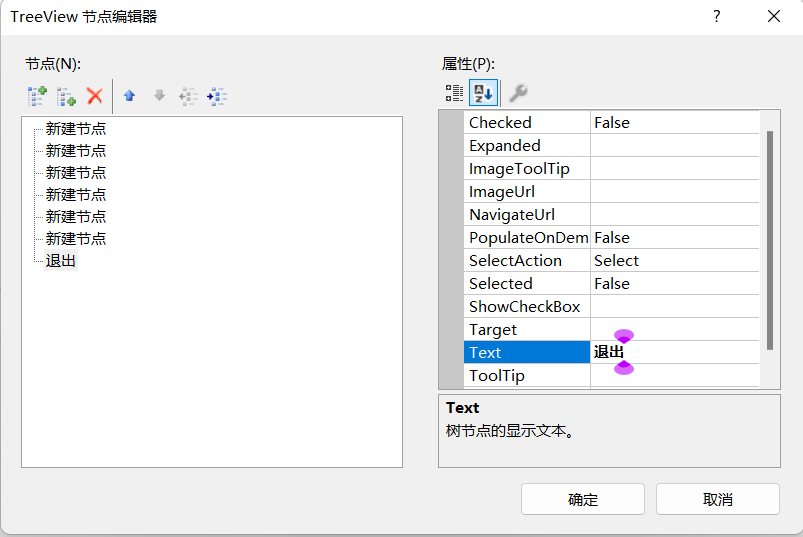Select the PopulateOnDemand property name

point(529,238)
